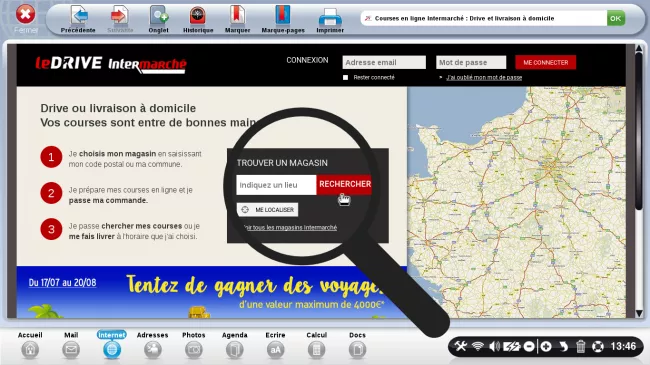Open the Calcul spreadsheet app
650x365 pixels.
pyautogui.click(x=316, y=345)
